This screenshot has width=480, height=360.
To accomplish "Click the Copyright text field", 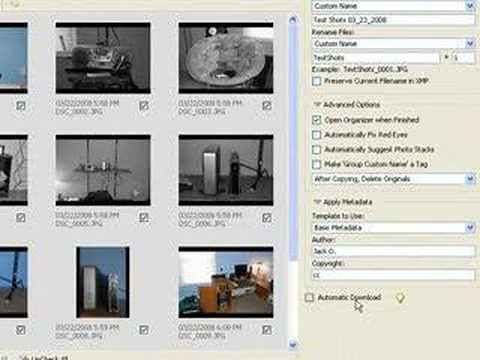I will coord(393,275).
